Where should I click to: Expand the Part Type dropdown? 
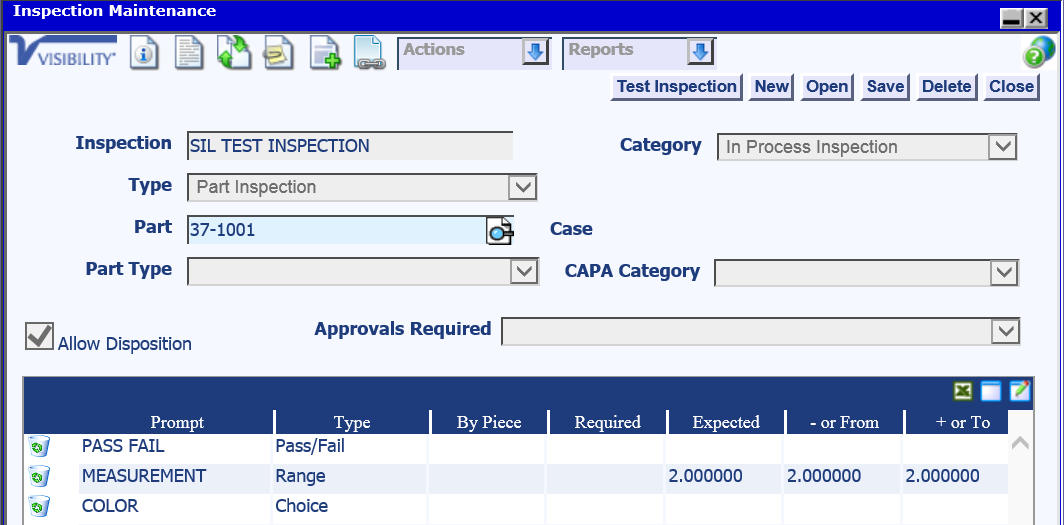pos(523,271)
